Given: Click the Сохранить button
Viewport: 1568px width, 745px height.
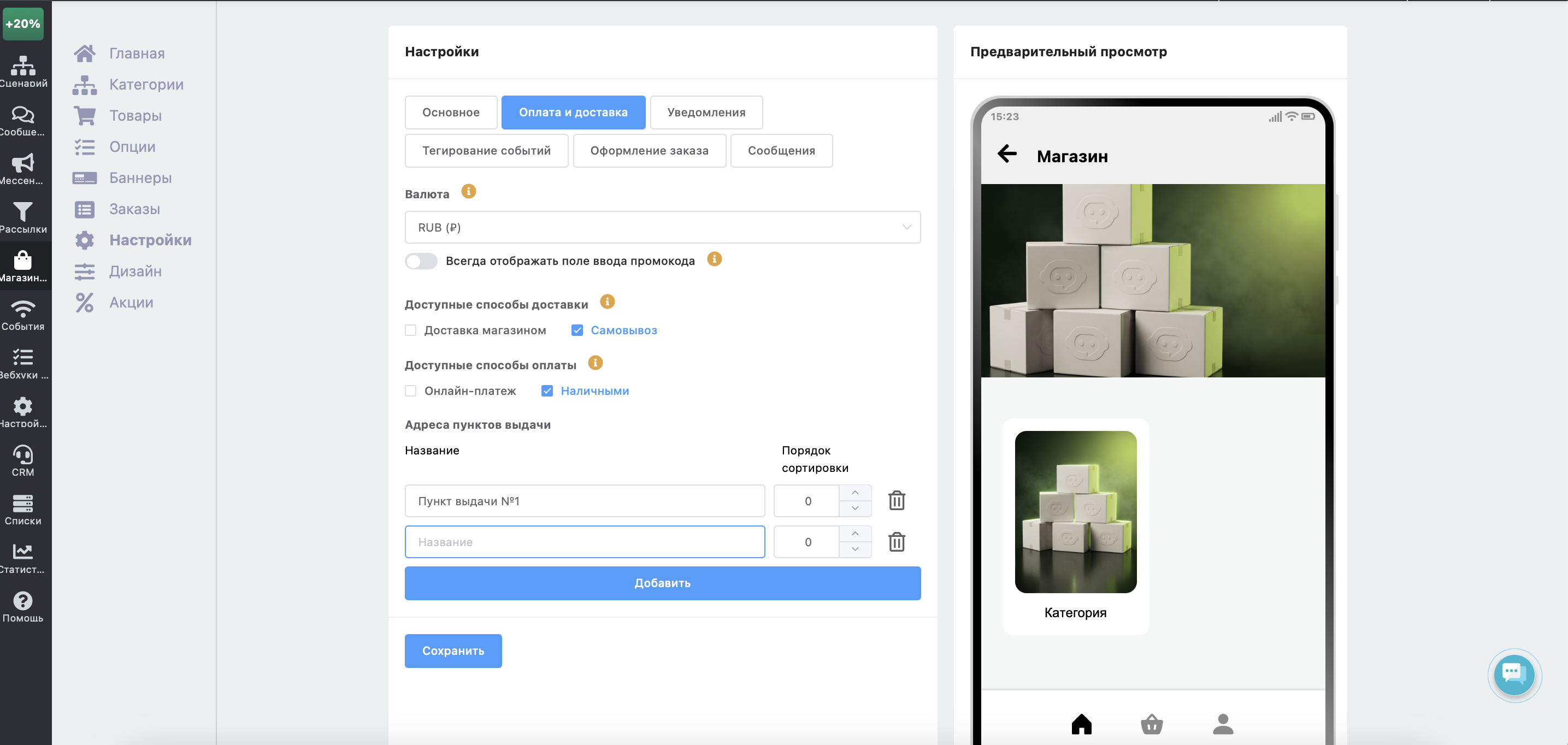Looking at the screenshot, I should 453,651.
